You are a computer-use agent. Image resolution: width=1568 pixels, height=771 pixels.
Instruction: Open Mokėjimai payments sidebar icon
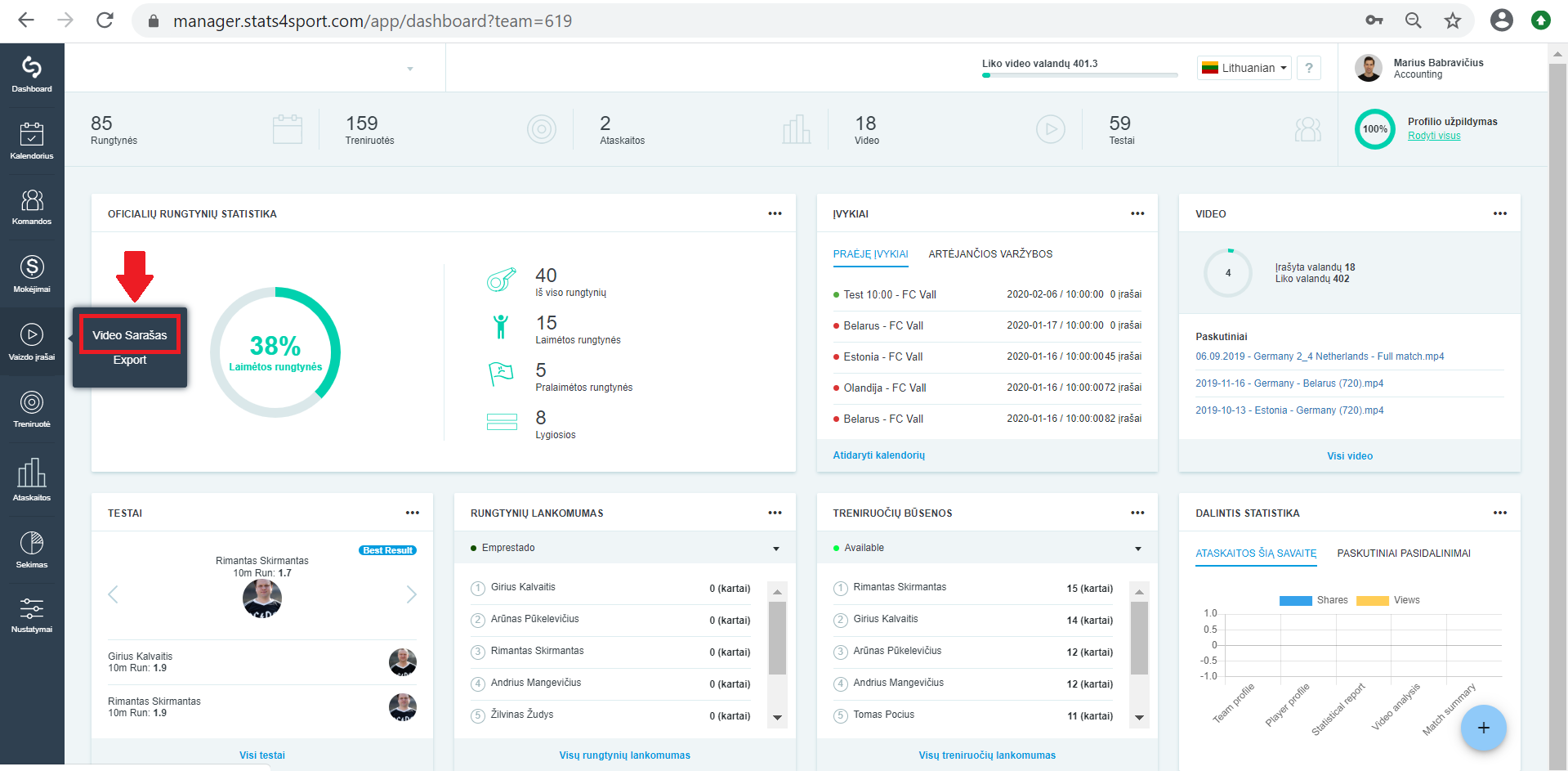pyautogui.click(x=32, y=273)
